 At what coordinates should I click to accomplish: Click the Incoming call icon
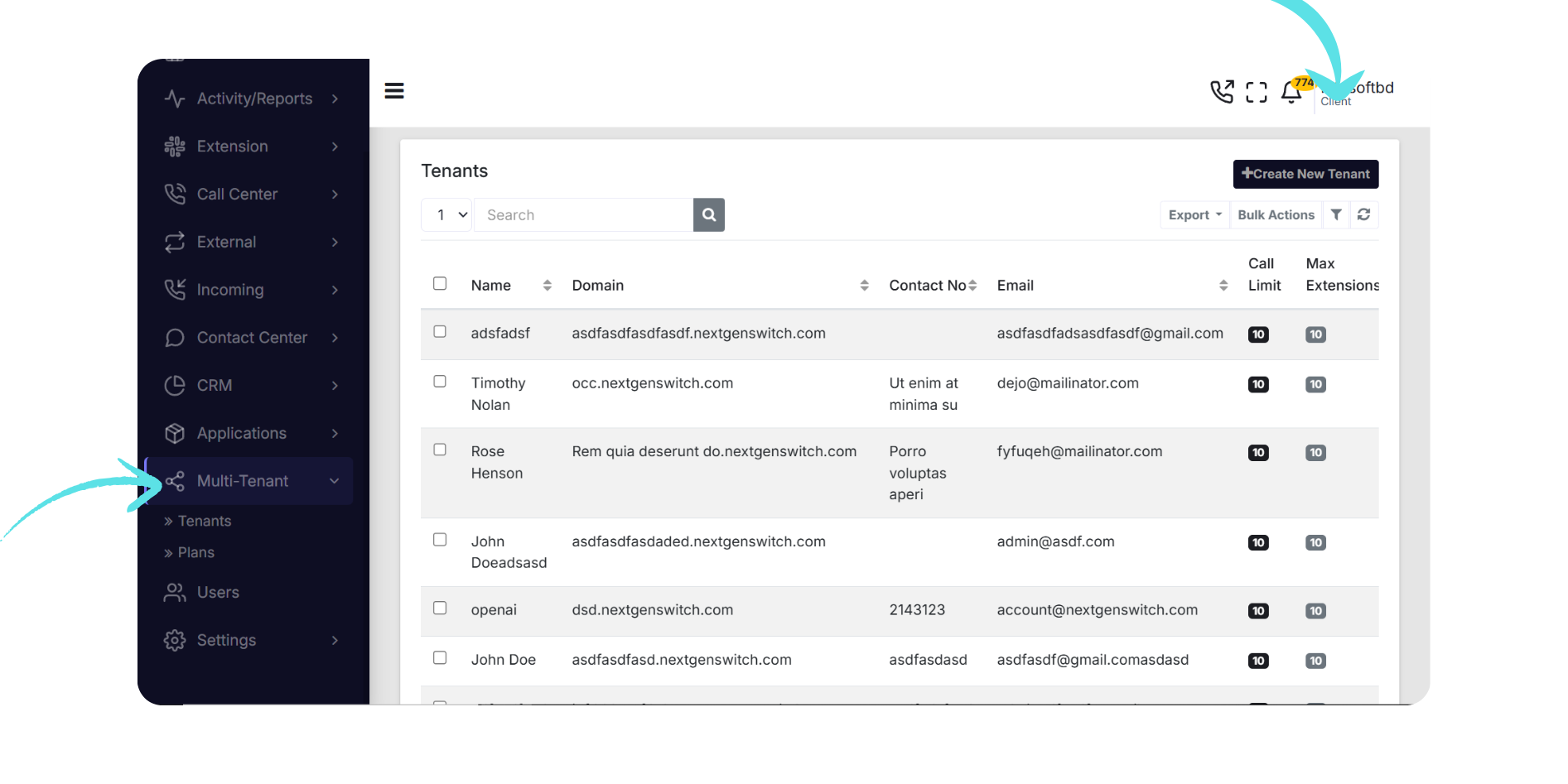[x=175, y=290]
